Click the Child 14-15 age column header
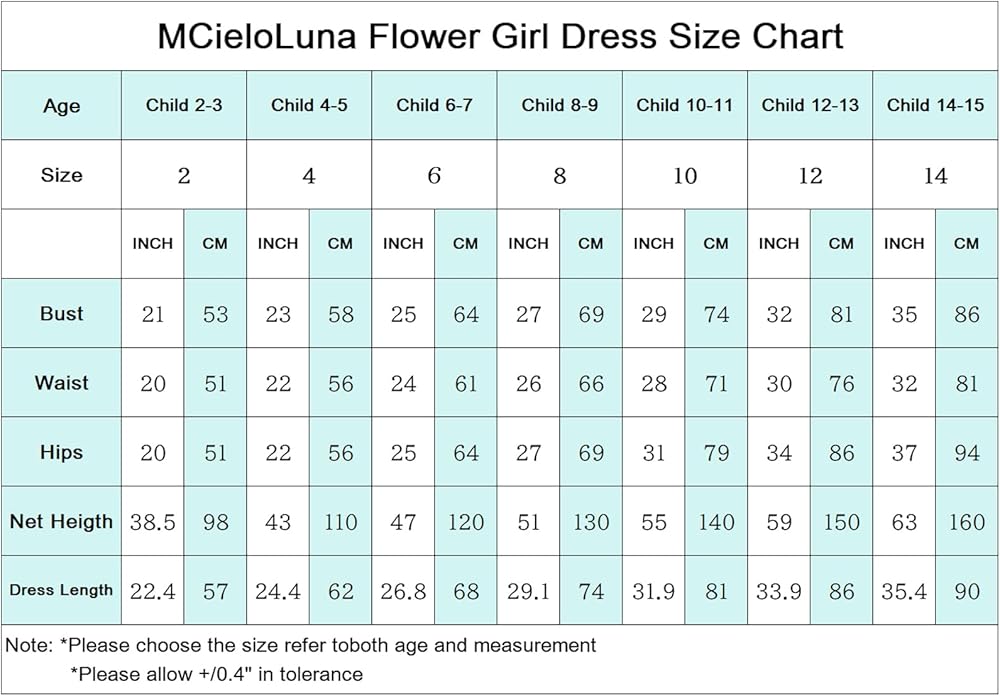 [935, 105]
